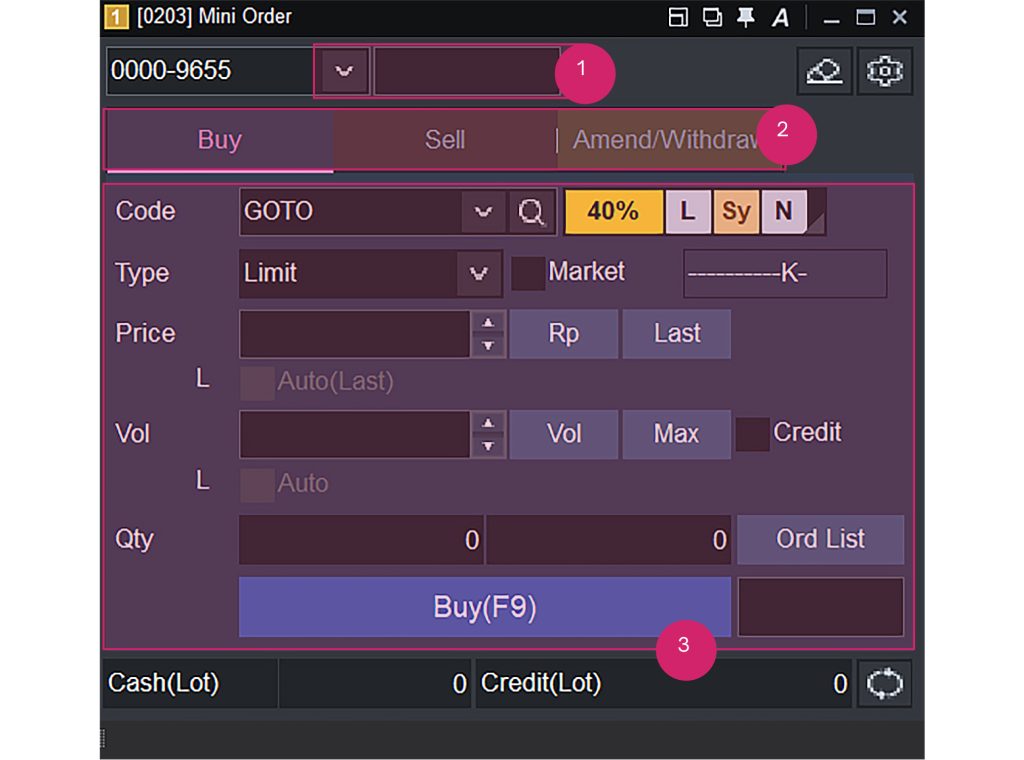Close the Mini Order window

pyautogui.click(x=899, y=17)
